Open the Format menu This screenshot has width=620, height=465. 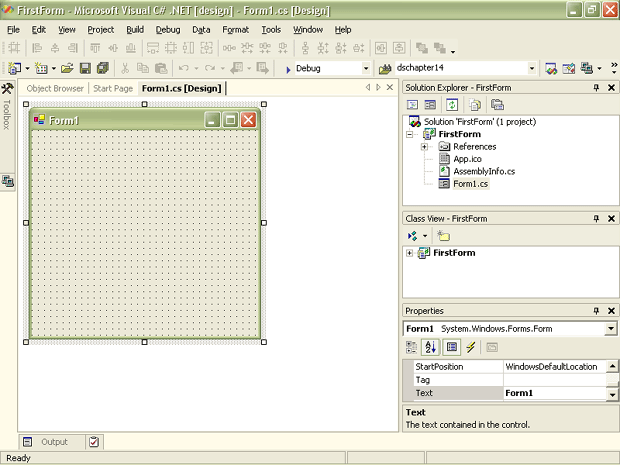click(235, 30)
